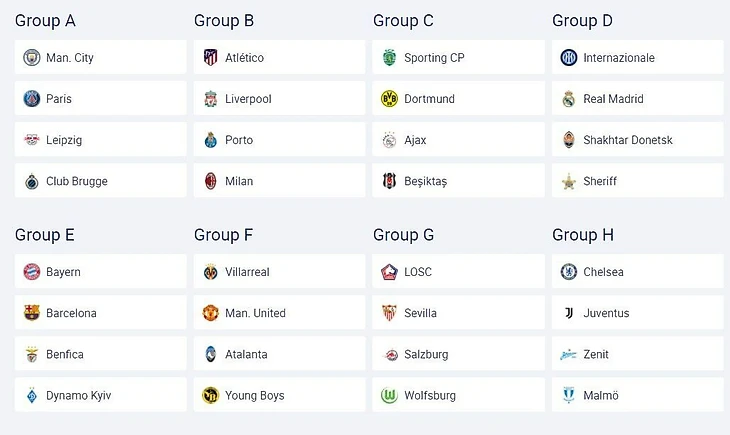Select the Internazionale team entry
Viewport: 730px width, 435px height.
[x=637, y=58]
